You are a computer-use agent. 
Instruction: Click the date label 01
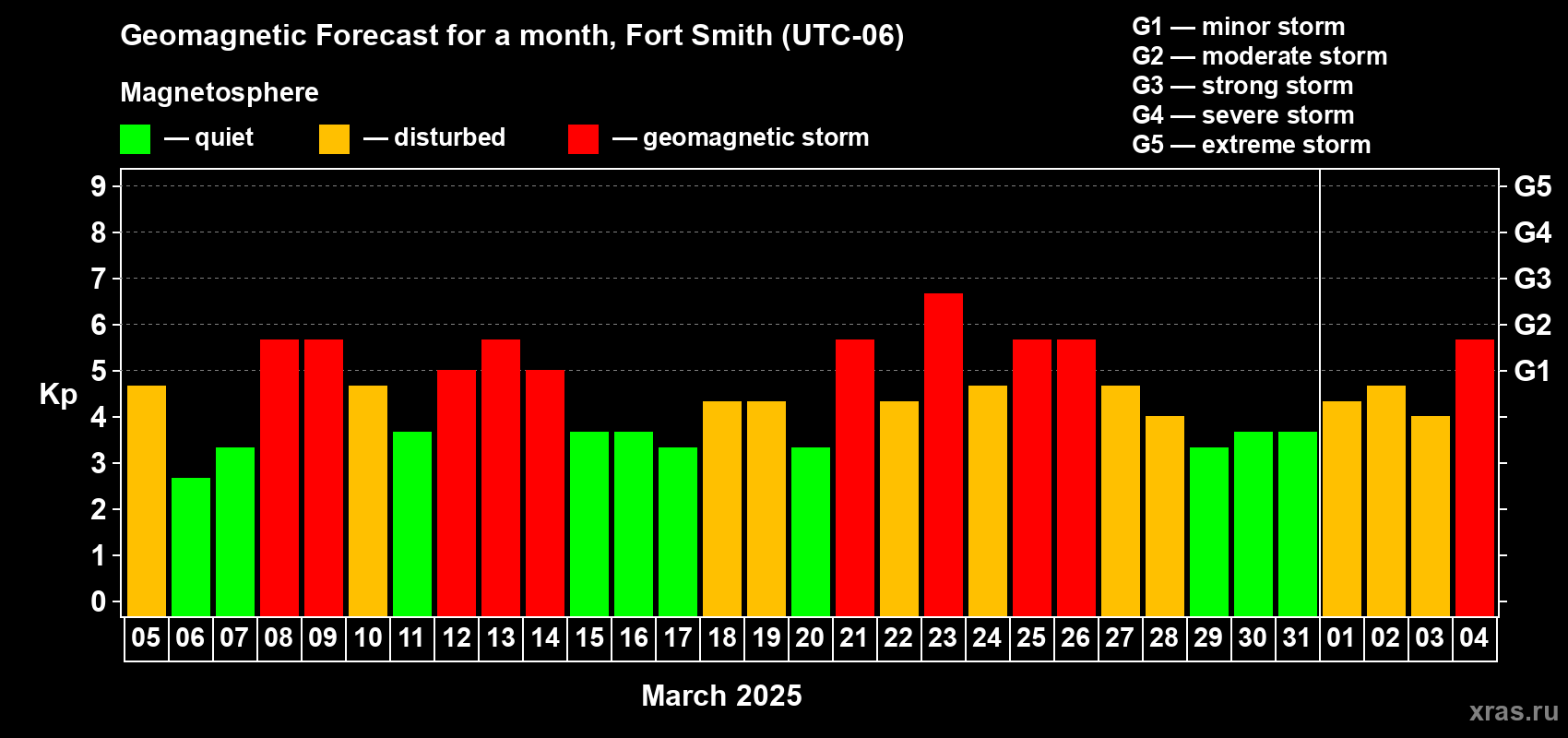(x=1341, y=638)
